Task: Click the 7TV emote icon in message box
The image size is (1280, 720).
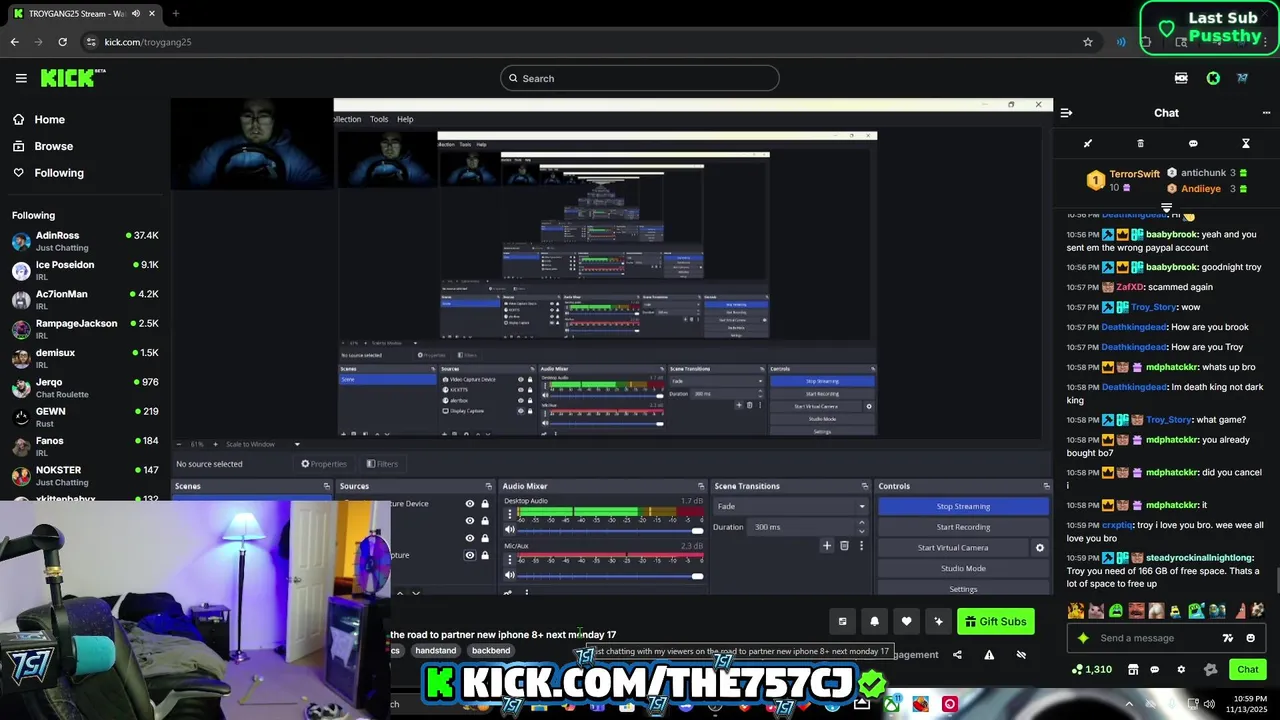Action: pos(1228,638)
